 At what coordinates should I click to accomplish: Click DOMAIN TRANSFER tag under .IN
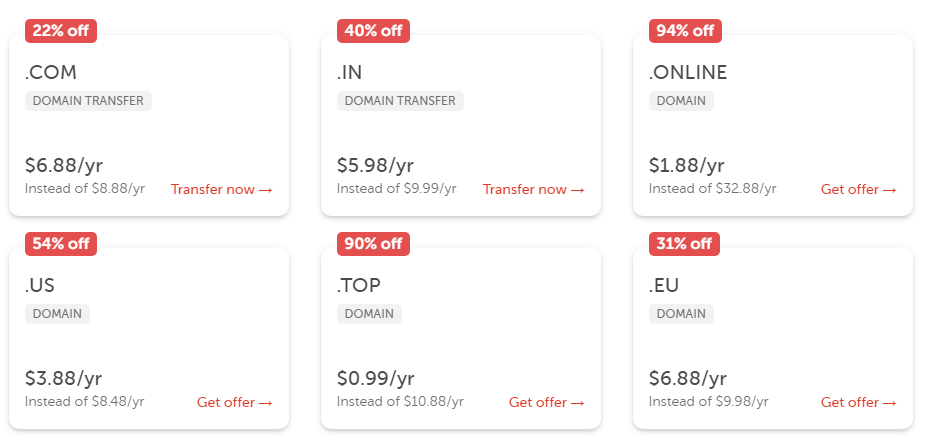tap(400, 101)
